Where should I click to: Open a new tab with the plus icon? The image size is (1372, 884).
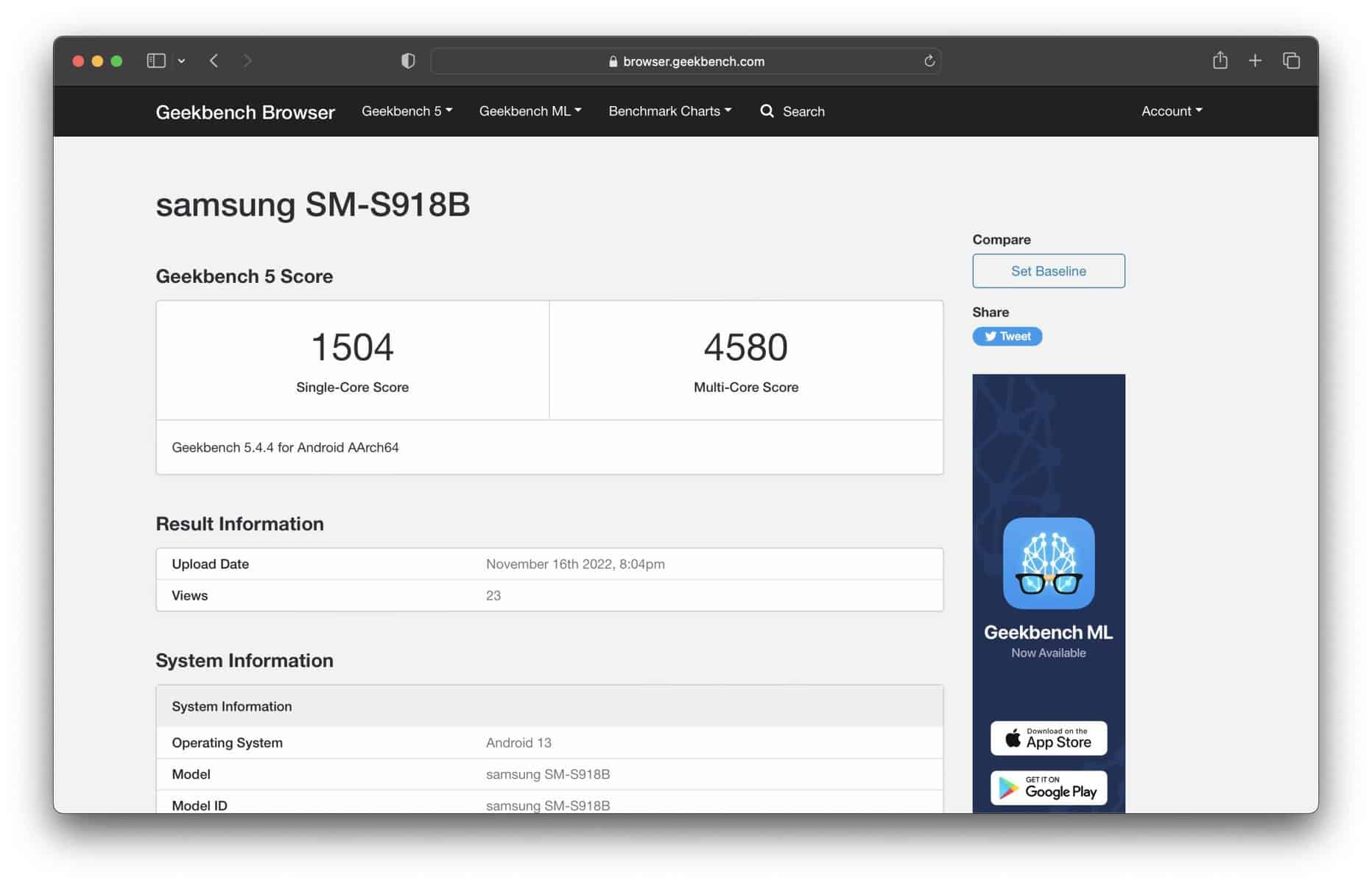click(1255, 60)
